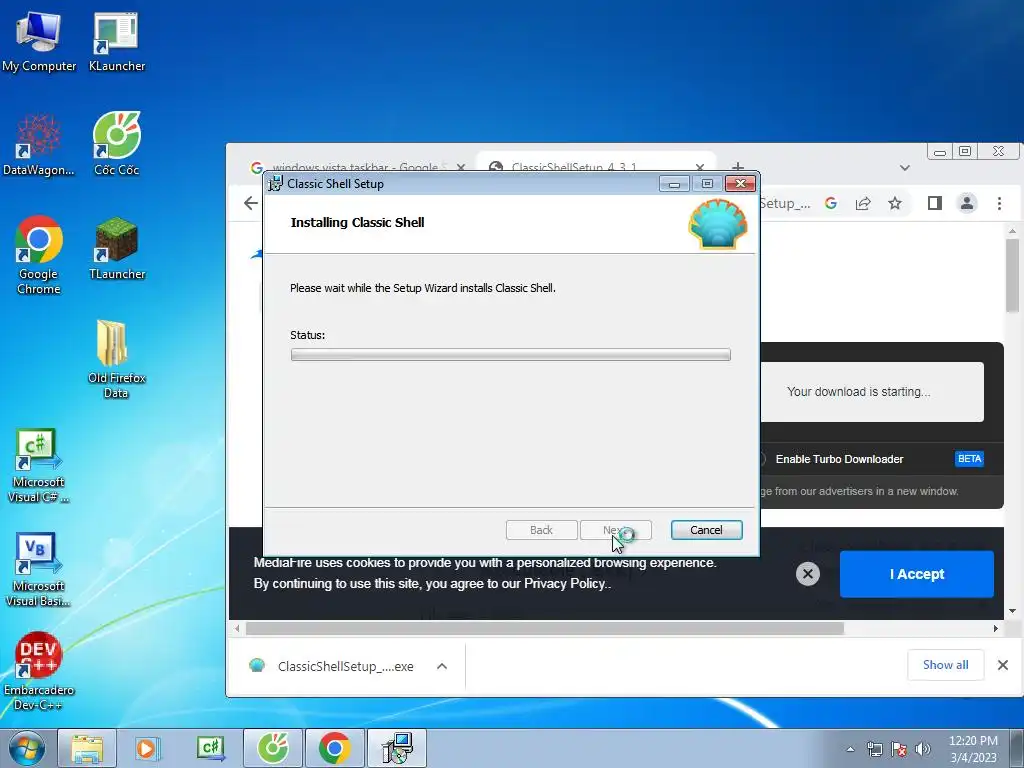Open Embarcadero Dev-C++ desktop icon
The height and width of the screenshot is (768, 1024).
39,671
